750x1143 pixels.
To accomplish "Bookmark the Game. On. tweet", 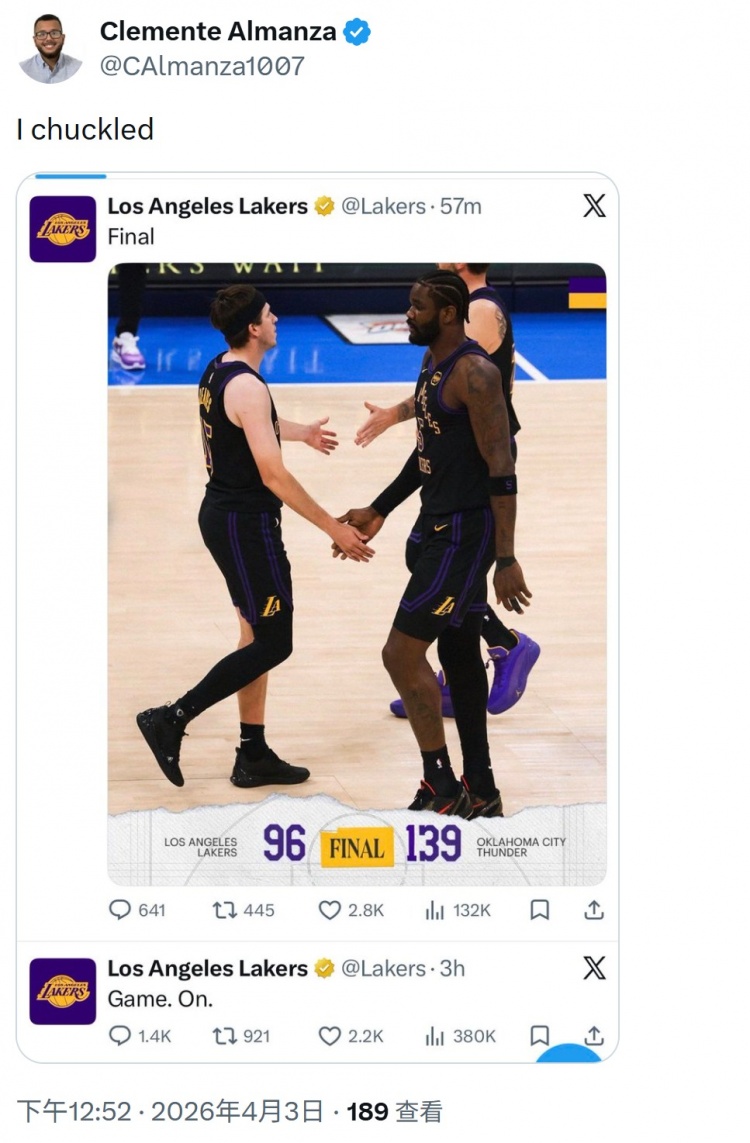I will (x=539, y=1036).
